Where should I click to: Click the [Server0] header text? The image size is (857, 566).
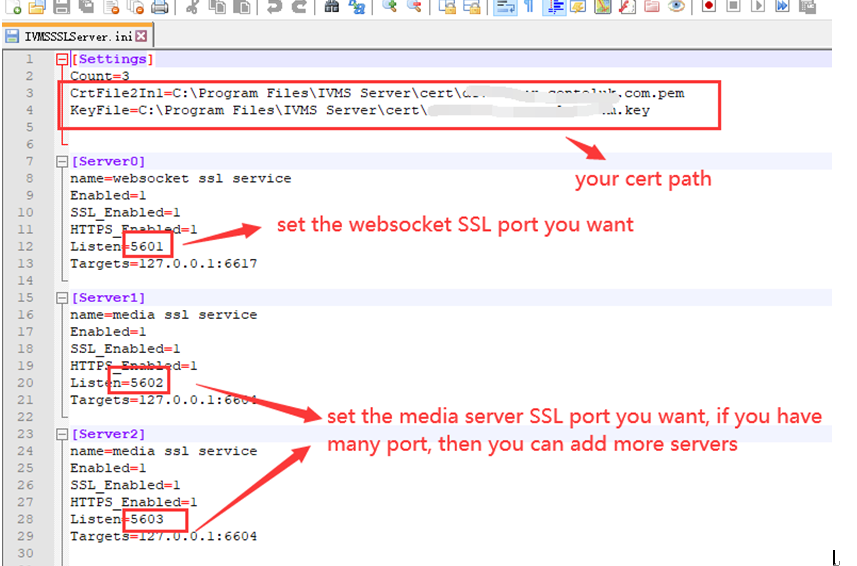coord(108,161)
